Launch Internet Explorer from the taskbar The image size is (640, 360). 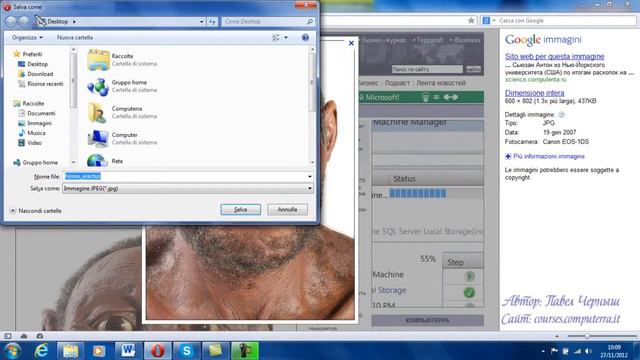click(x=42, y=351)
